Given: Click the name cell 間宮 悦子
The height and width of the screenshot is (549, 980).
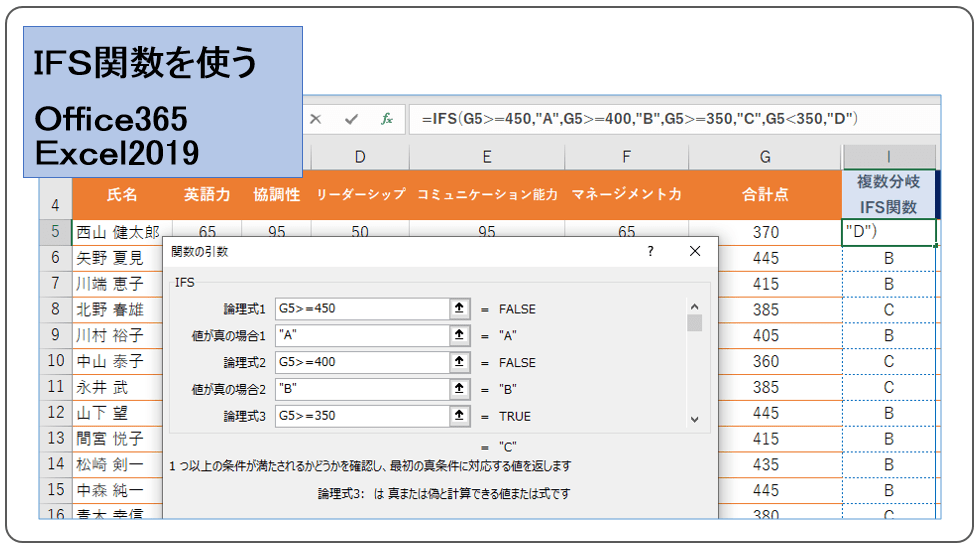Looking at the screenshot, I should click(118, 438).
